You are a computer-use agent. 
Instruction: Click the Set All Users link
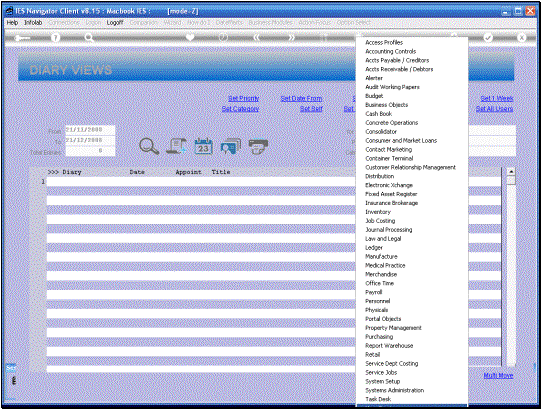[x=494, y=109]
